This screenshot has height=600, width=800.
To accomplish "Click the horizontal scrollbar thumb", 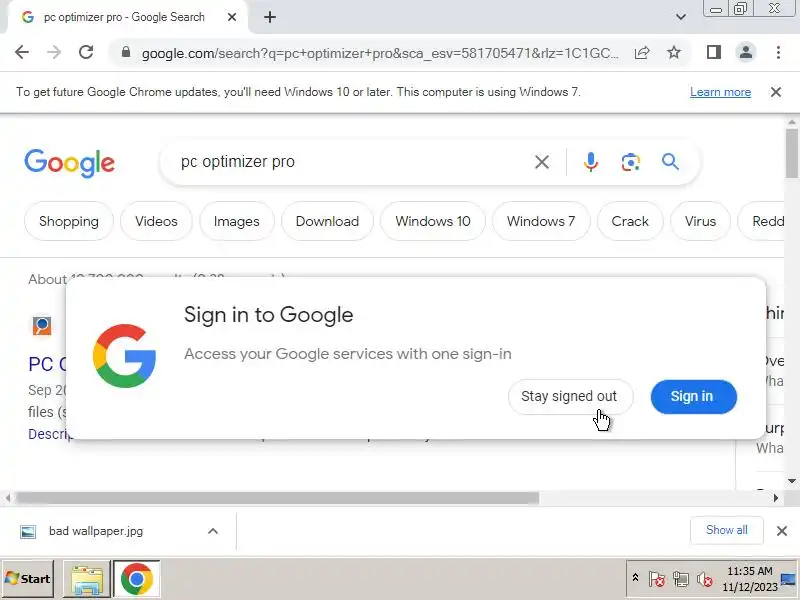I will 277,498.
